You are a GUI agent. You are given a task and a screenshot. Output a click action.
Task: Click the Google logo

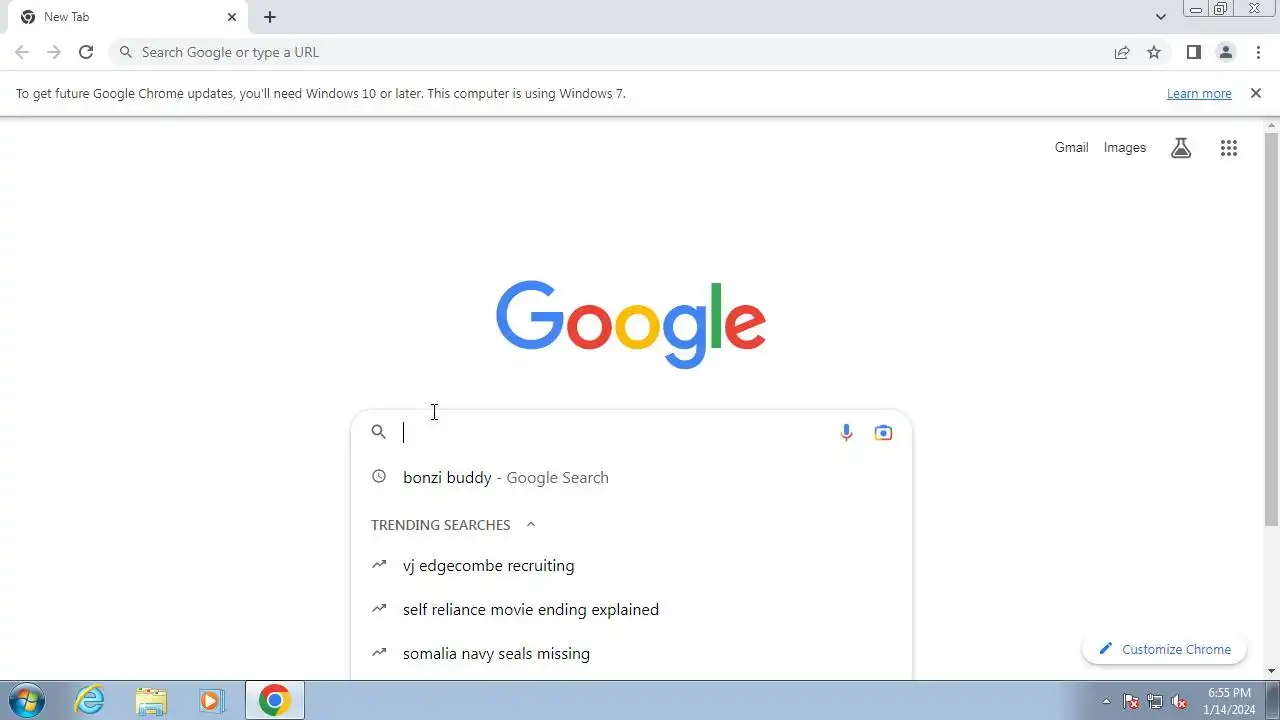(x=631, y=324)
